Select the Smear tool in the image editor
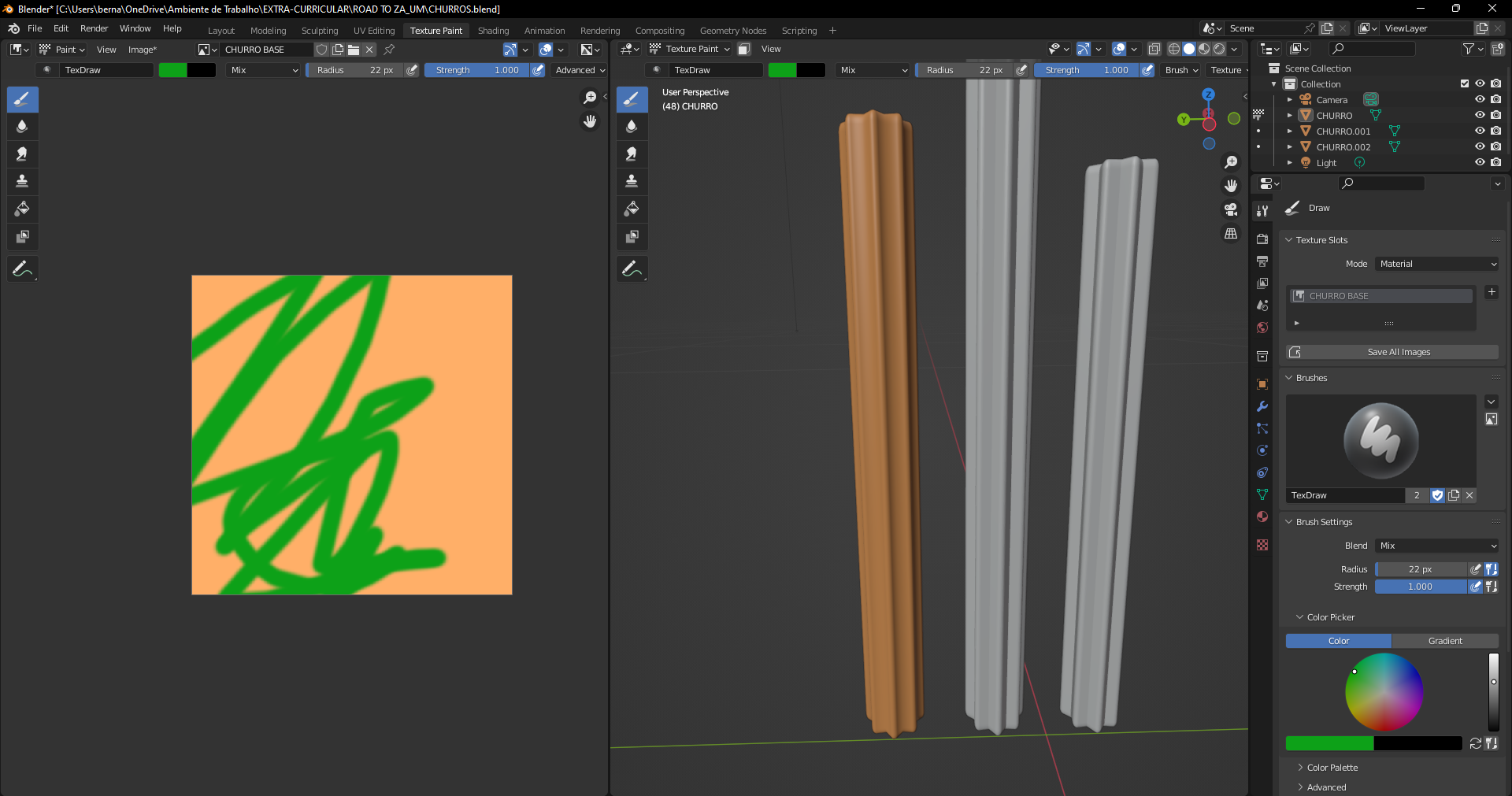The width and height of the screenshot is (1512, 796). click(22, 154)
